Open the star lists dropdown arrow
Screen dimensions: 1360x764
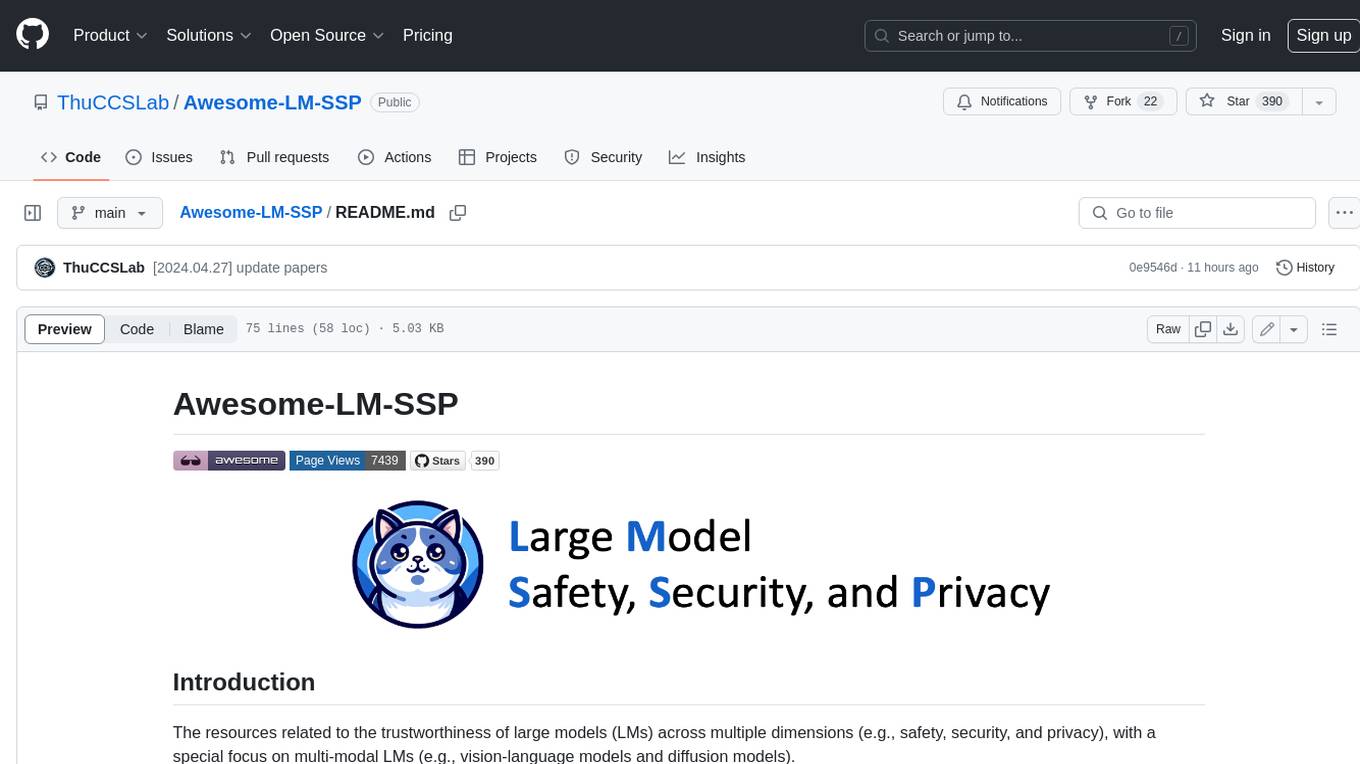tap(1319, 101)
